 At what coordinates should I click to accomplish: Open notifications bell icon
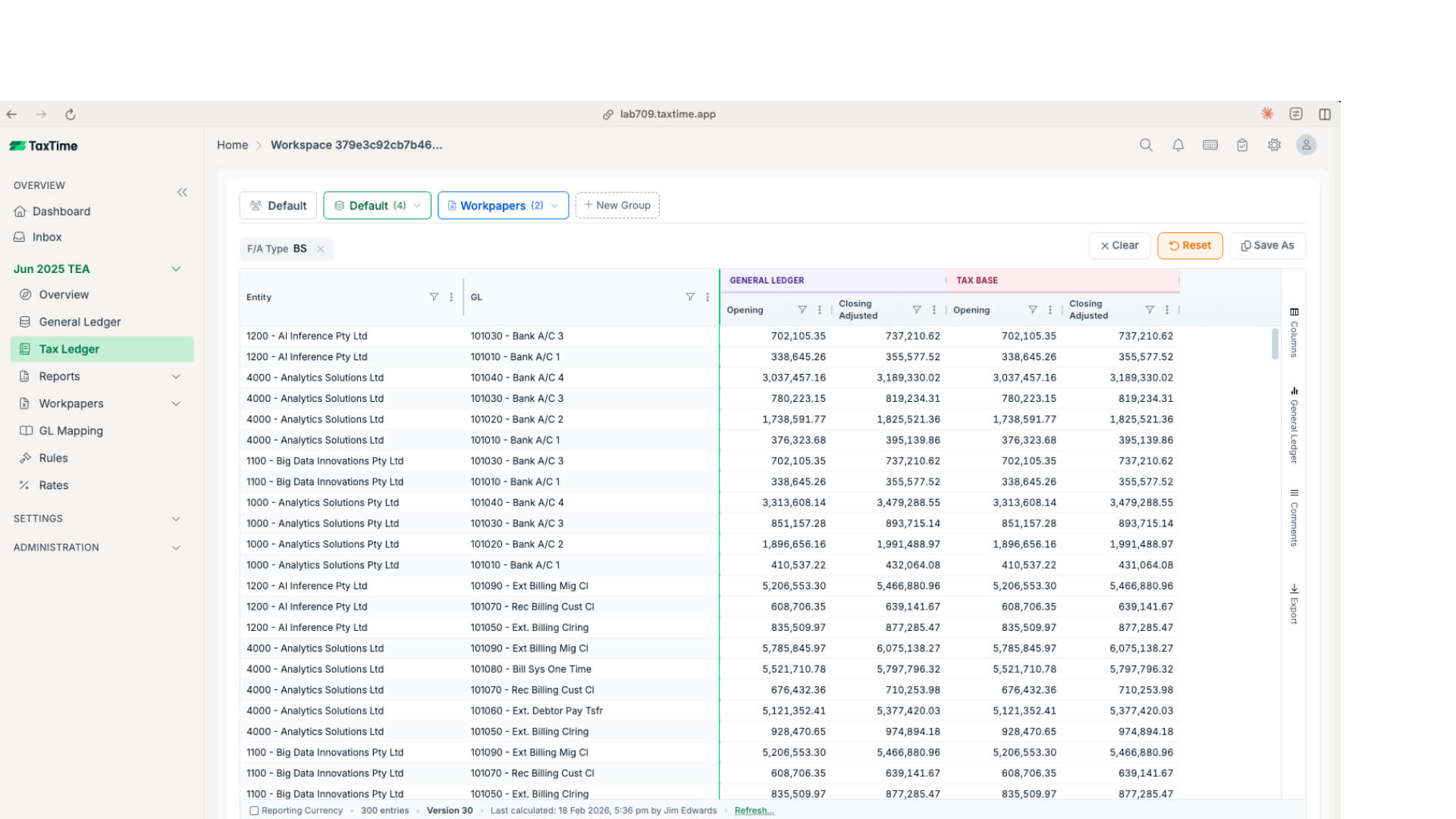click(x=1178, y=145)
